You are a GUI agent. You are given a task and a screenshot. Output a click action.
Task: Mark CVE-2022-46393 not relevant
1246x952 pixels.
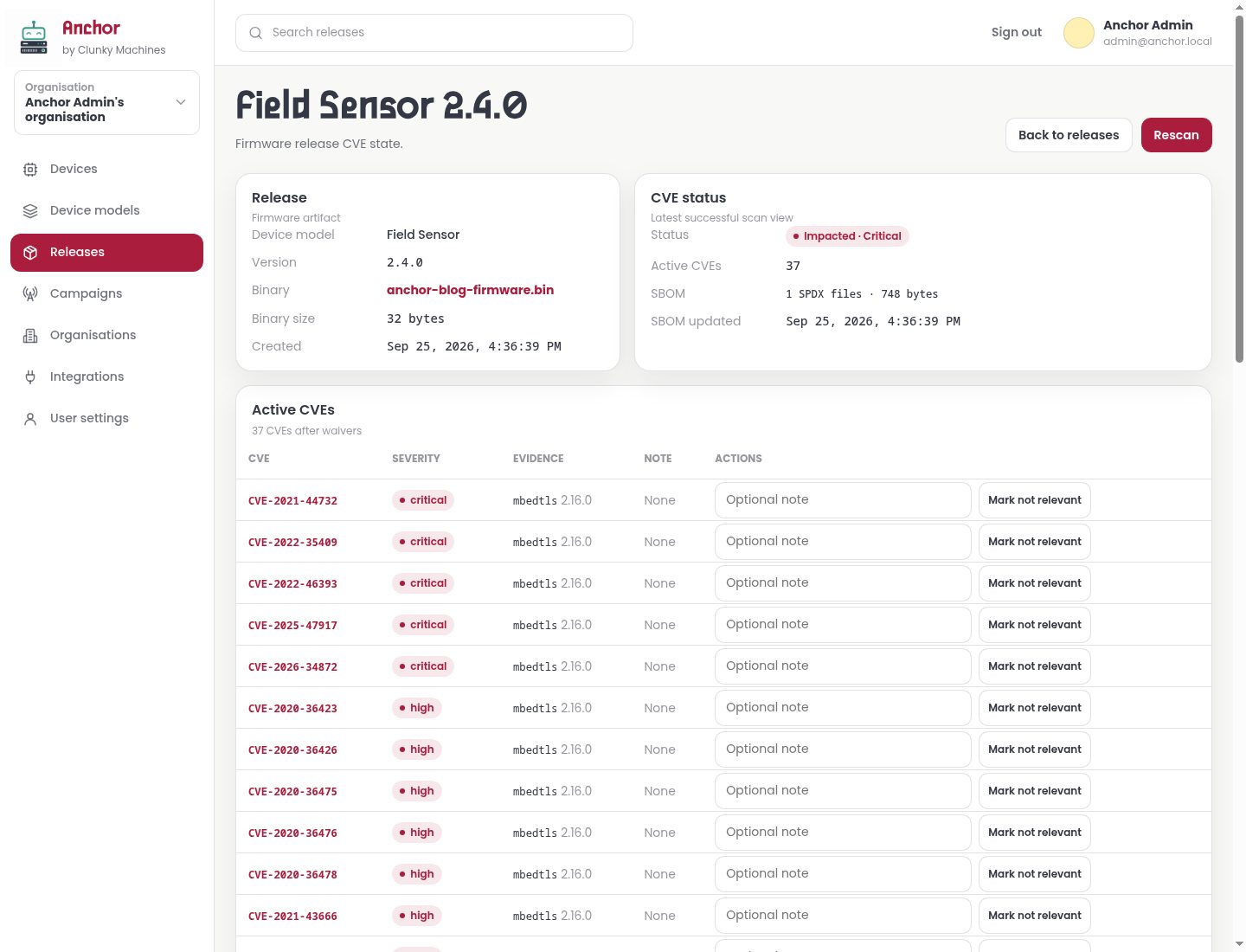(1034, 583)
